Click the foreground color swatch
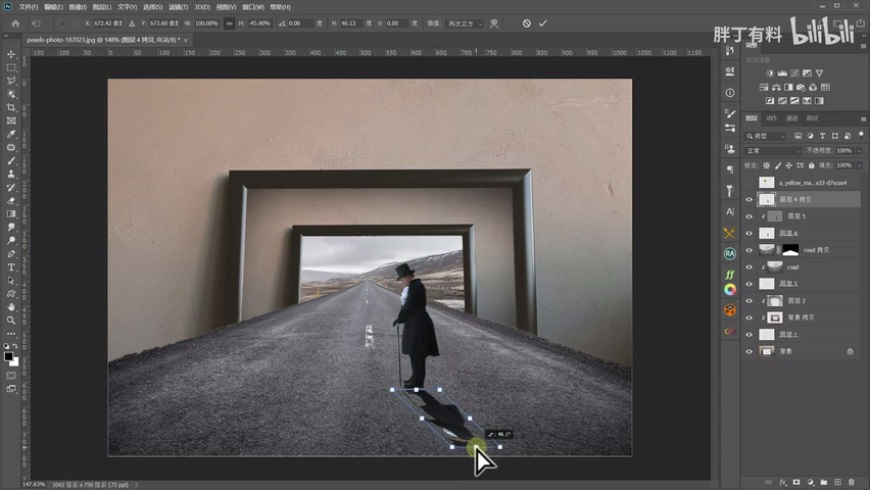 coord(9,355)
